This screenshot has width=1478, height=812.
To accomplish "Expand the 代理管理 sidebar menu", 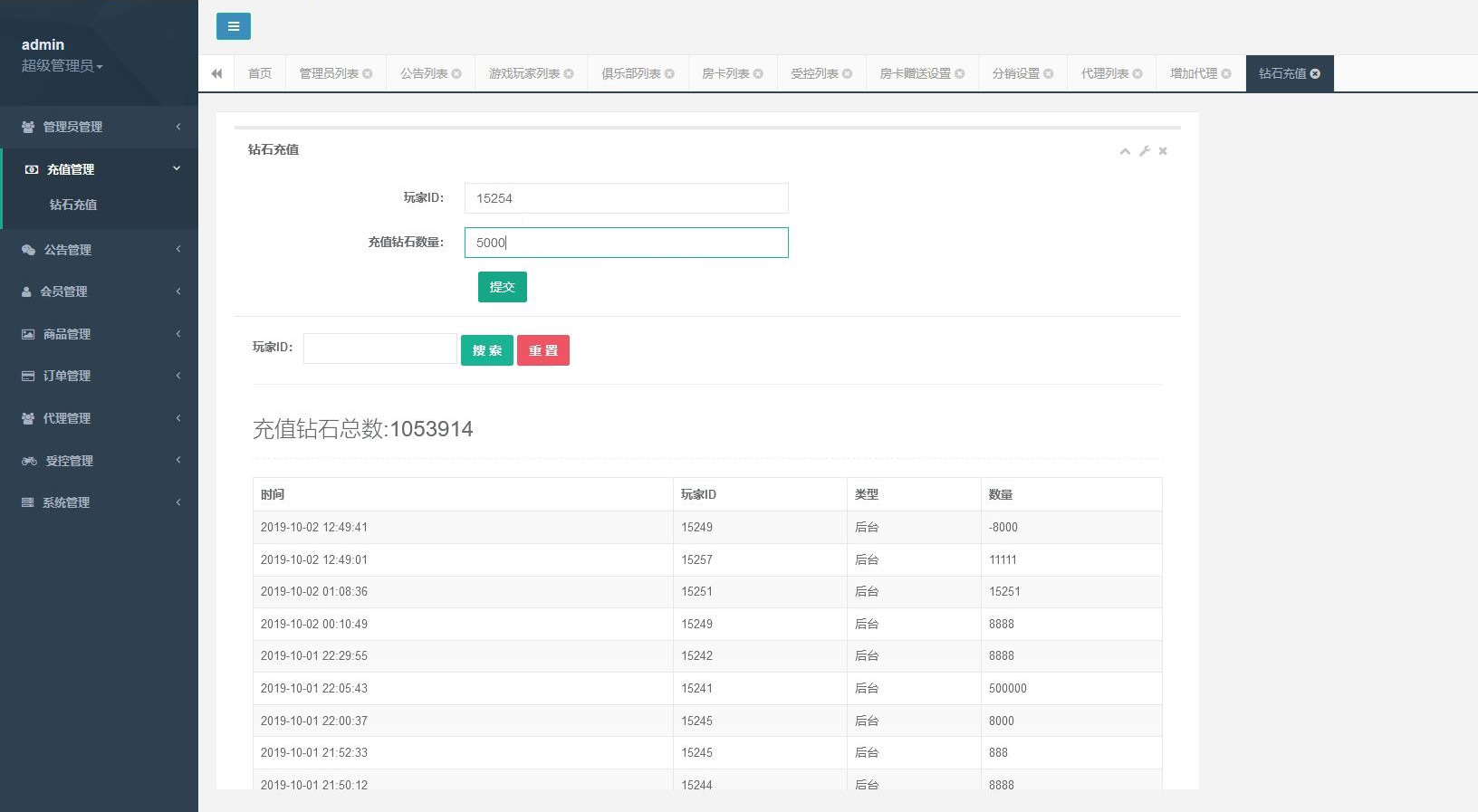I will click(99, 418).
